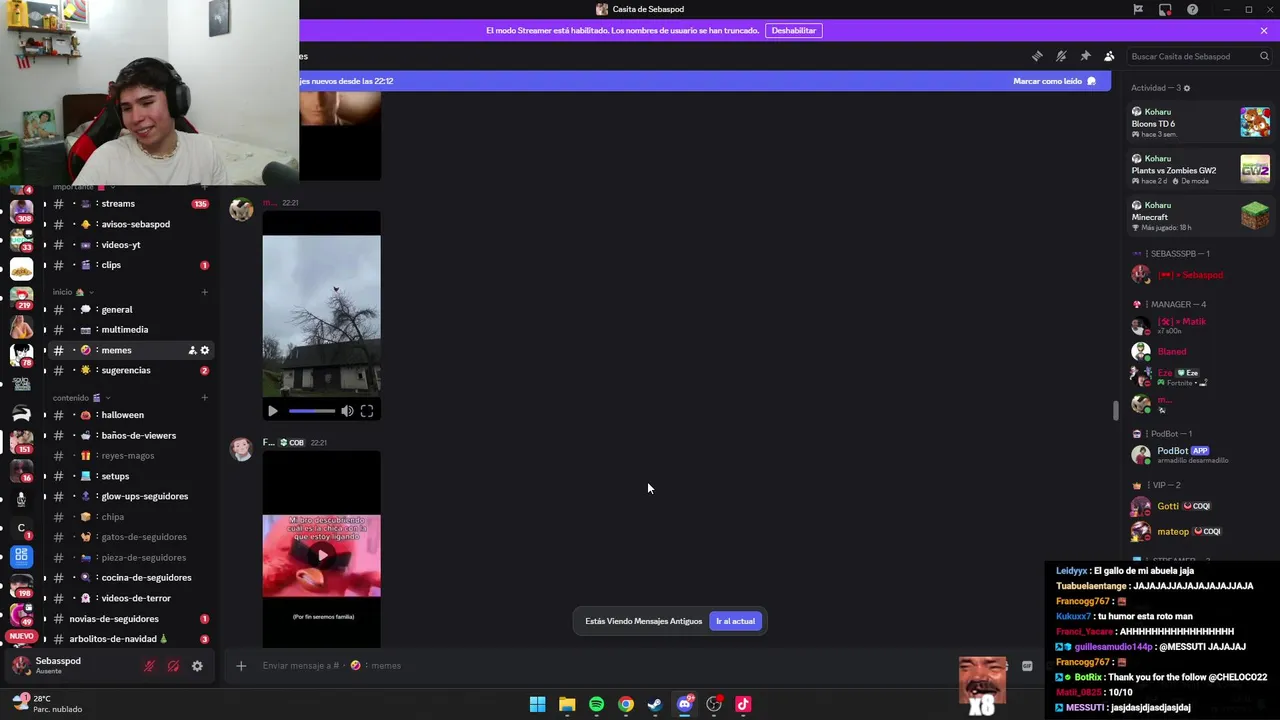Open Koharu Plants vs Zombies GW2 activity
This screenshot has height=720, width=1280.
click(1200, 170)
